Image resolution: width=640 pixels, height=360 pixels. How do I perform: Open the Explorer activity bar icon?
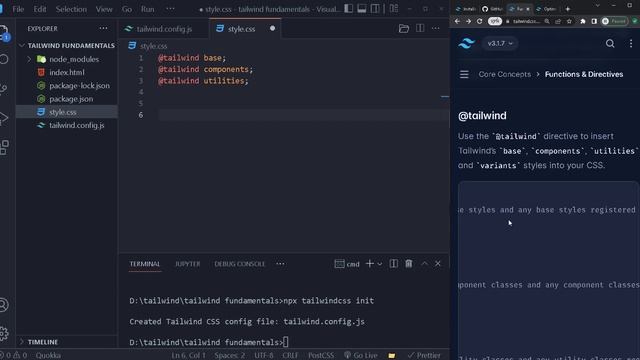click(x=4, y=32)
